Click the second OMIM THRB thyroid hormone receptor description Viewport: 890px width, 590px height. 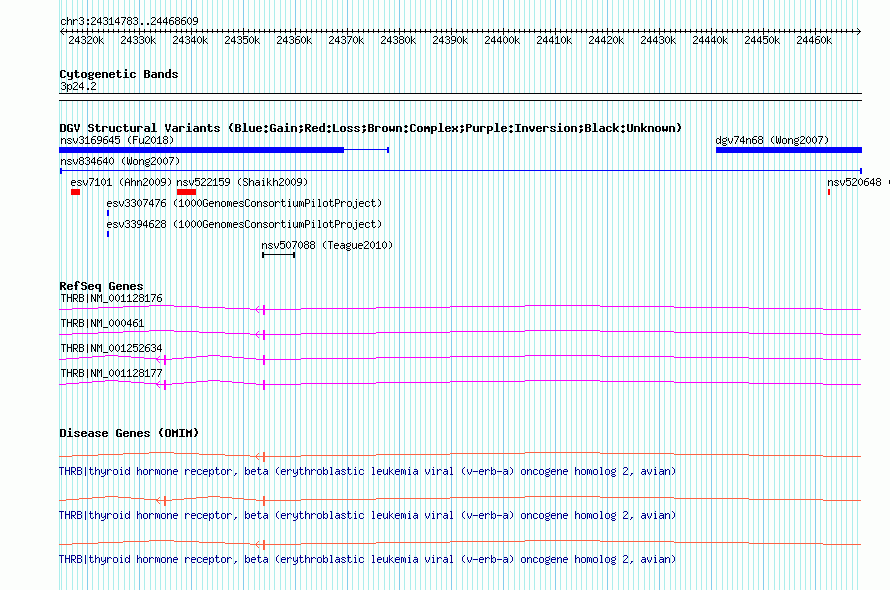(x=367, y=516)
